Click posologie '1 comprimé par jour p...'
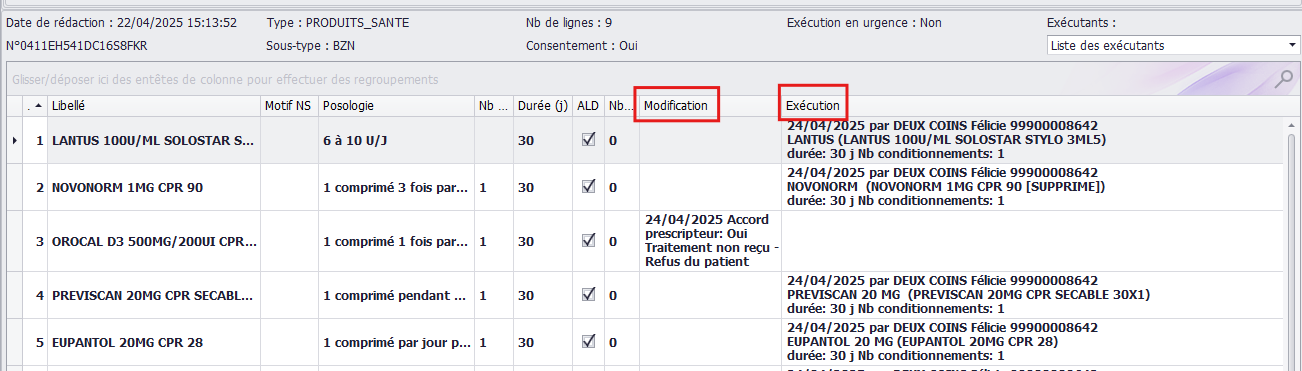1302x371 pixels. pyautogui.click(x=396, y=343)
